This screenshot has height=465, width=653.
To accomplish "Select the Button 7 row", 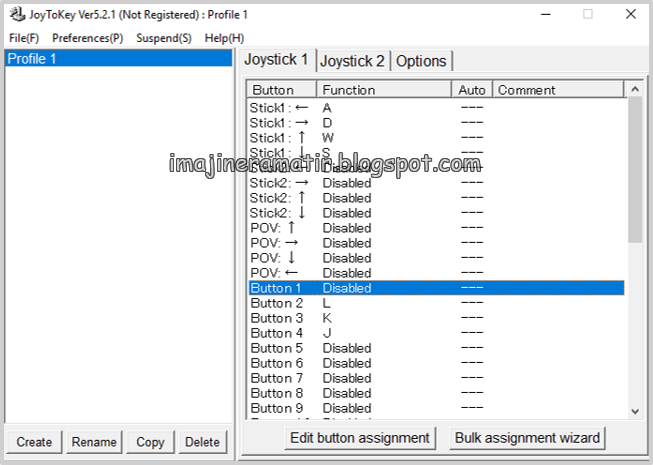I will pos(436,378).
